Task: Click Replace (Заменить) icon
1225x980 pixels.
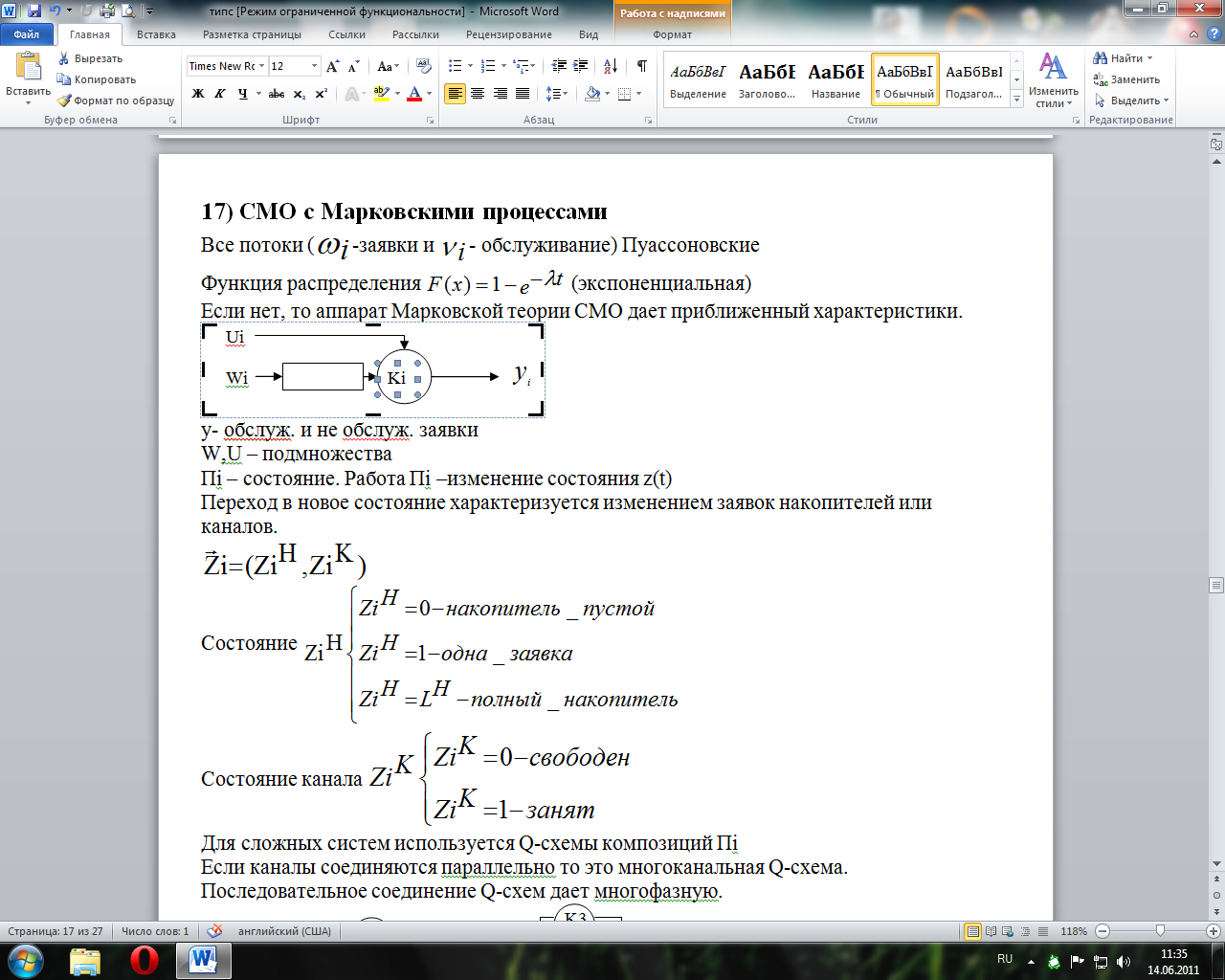Action: (1101, 79)
